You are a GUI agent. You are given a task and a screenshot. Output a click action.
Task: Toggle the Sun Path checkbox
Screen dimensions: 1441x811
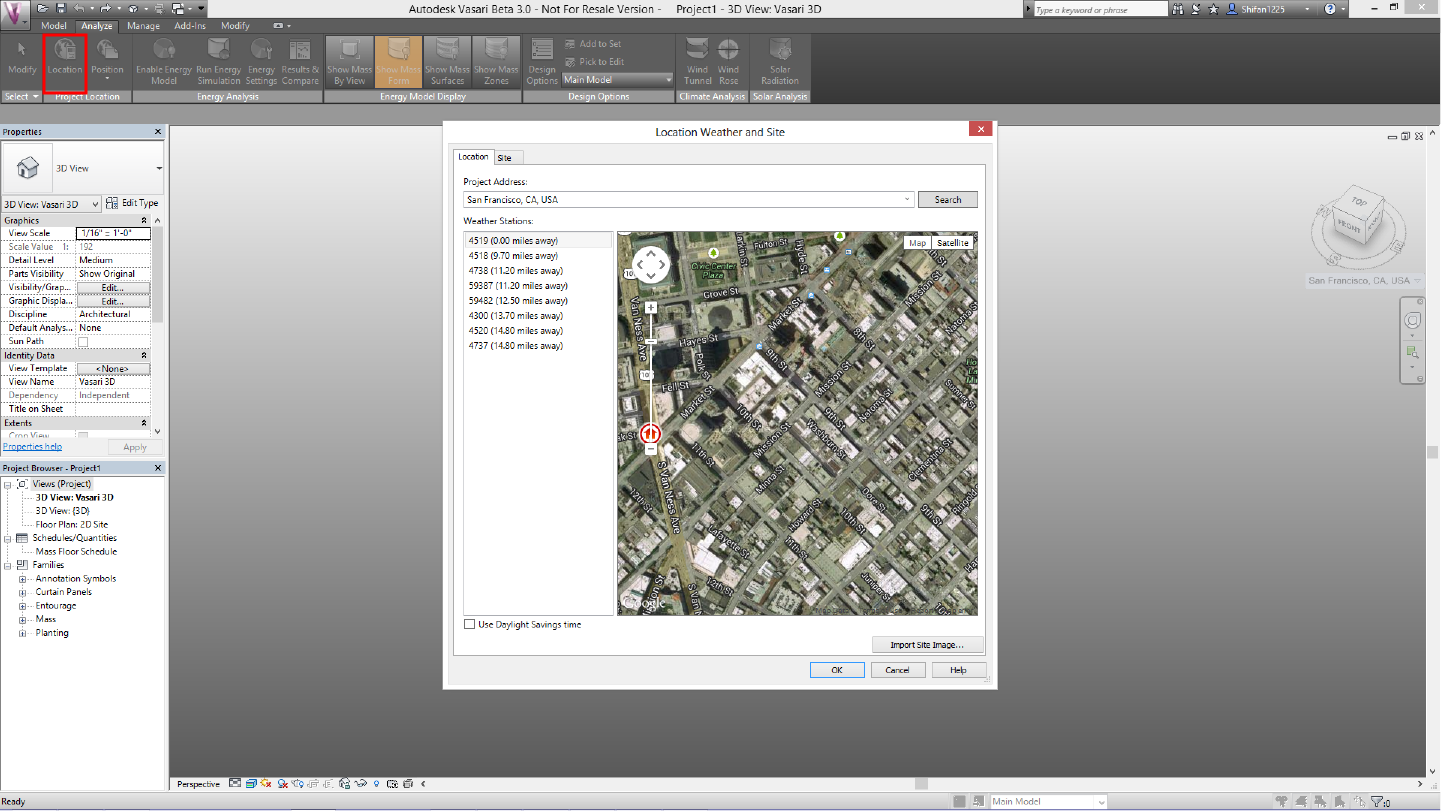click(x=83, y=341)
